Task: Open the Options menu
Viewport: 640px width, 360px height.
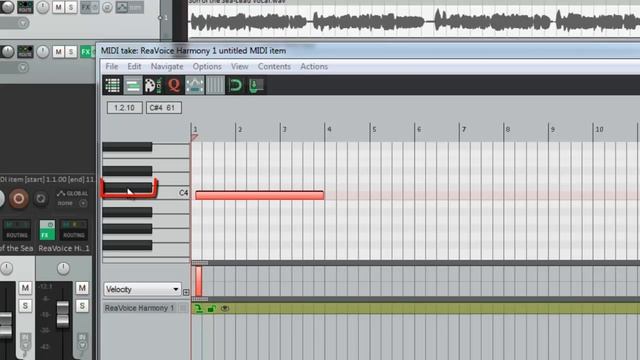Action: 207,67
